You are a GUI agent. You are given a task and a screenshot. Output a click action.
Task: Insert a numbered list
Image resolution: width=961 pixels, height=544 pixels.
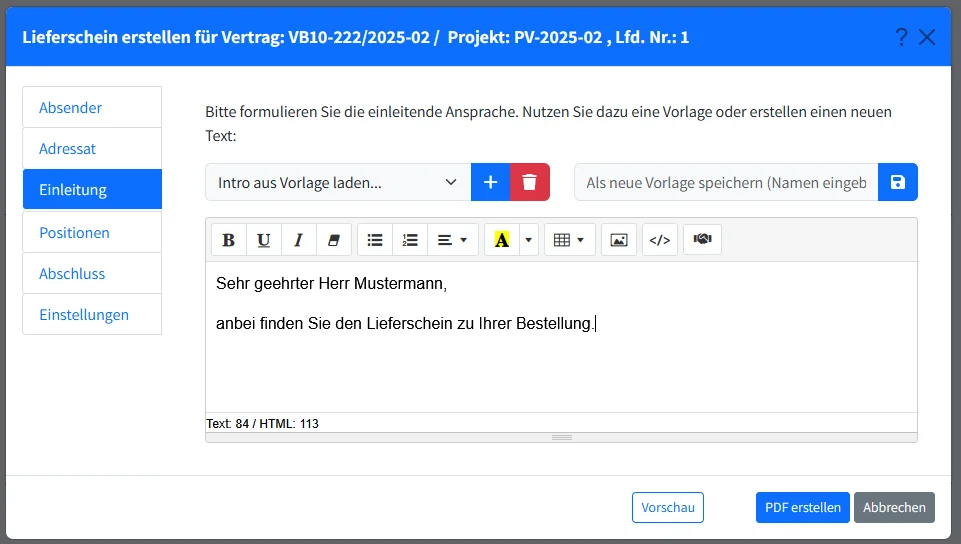pos(410,240)
